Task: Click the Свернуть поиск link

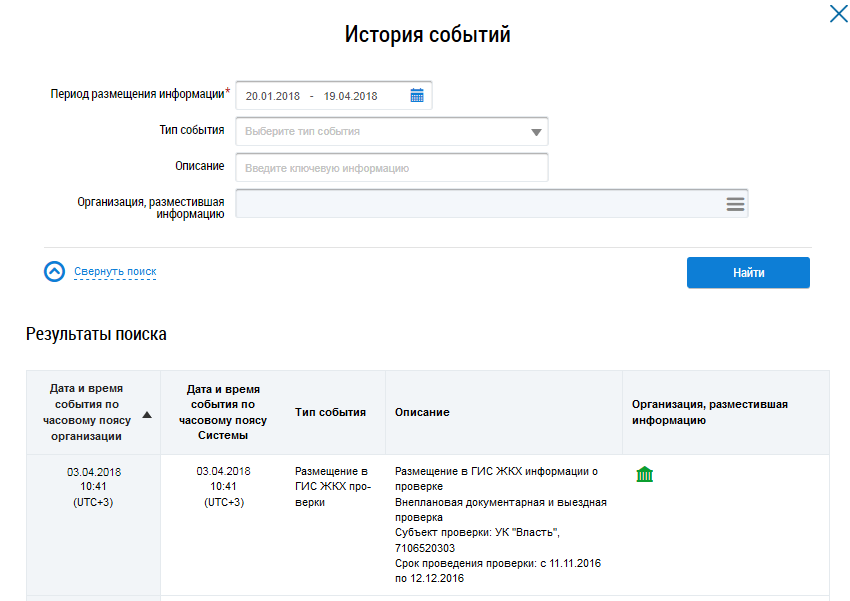Action: [x=115, y=272]
